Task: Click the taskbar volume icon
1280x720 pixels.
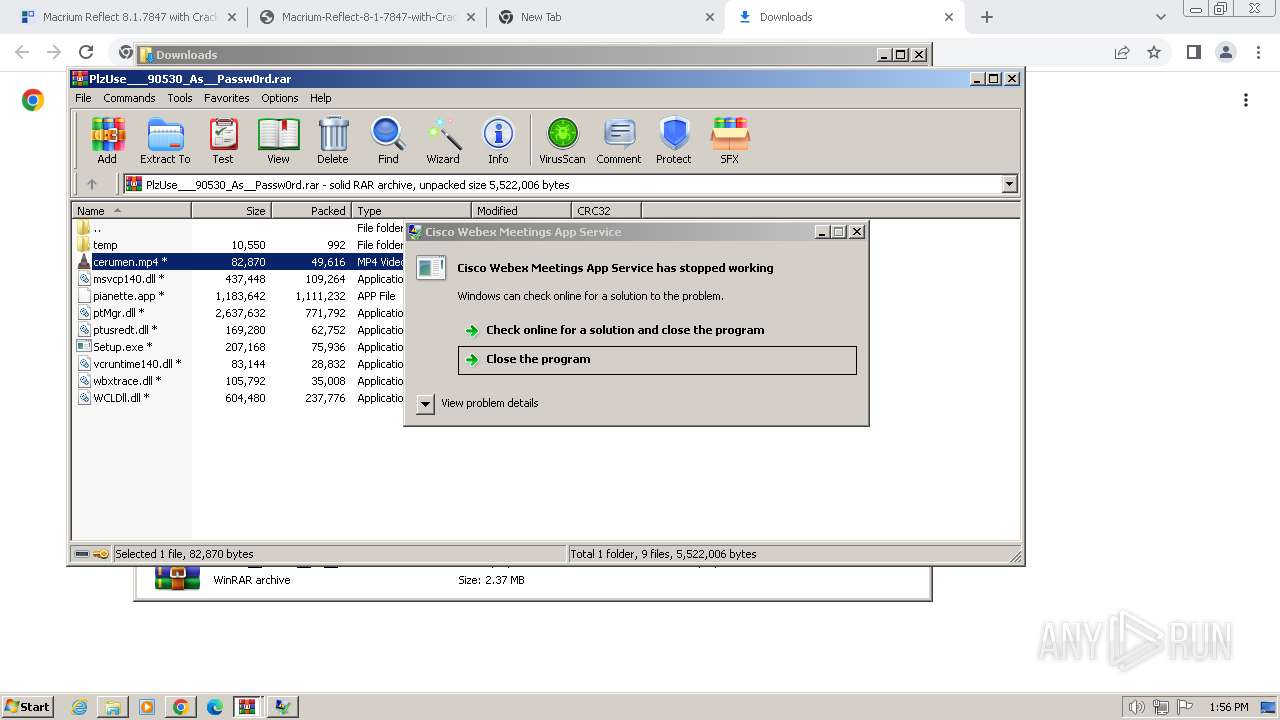Action: tap(1136, 707)
